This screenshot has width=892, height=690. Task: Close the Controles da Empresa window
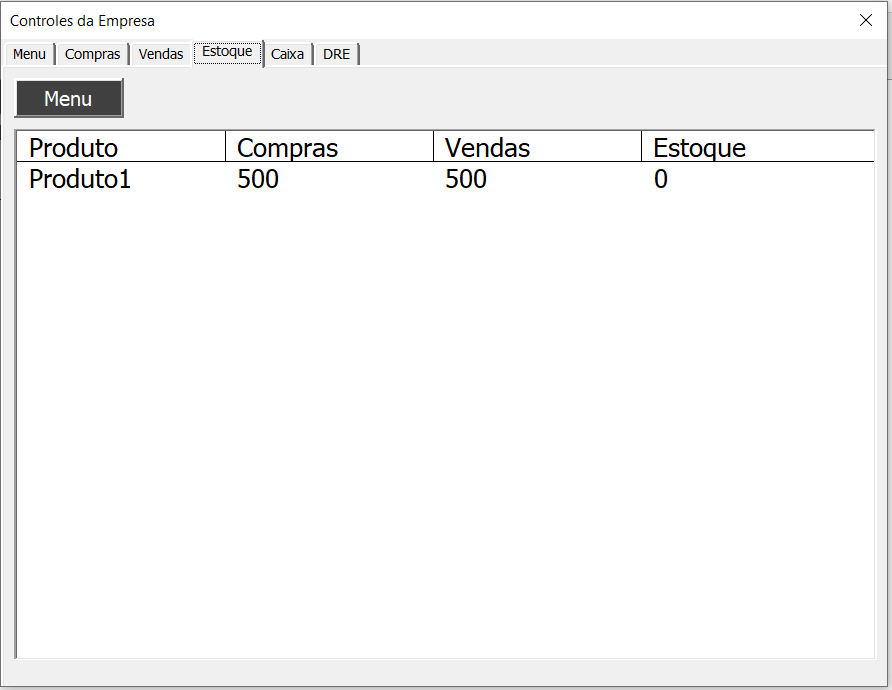(866, 20)
